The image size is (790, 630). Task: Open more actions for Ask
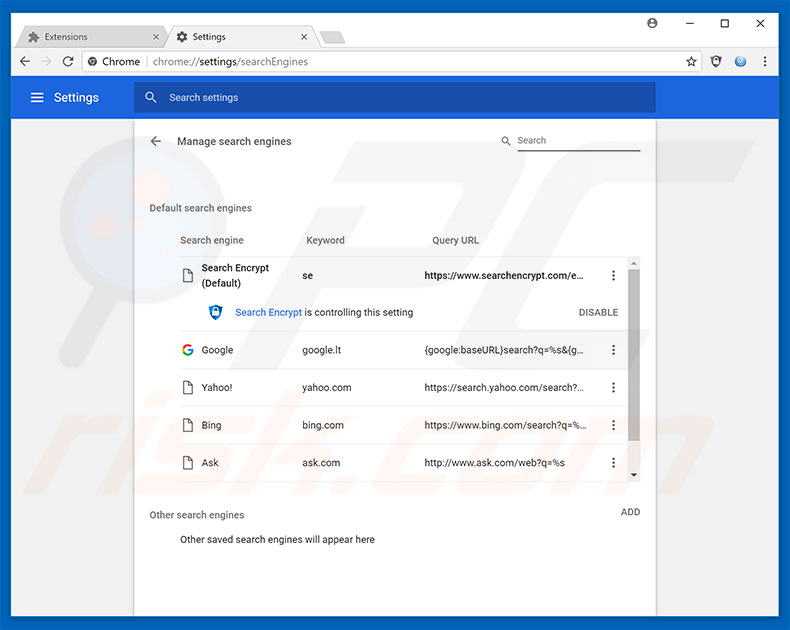[613, 463]
